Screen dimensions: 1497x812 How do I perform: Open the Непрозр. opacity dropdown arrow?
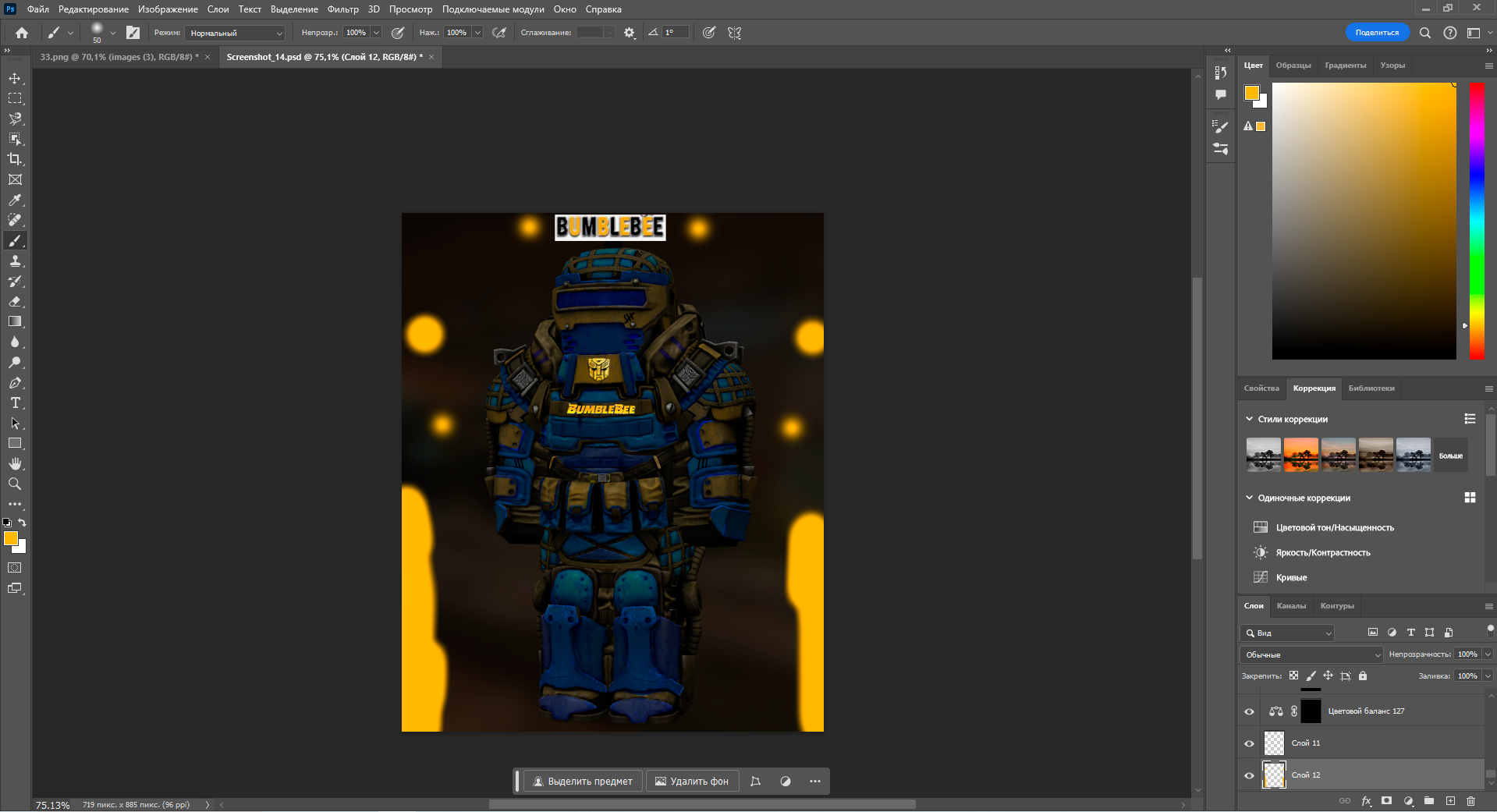[376, 33]
